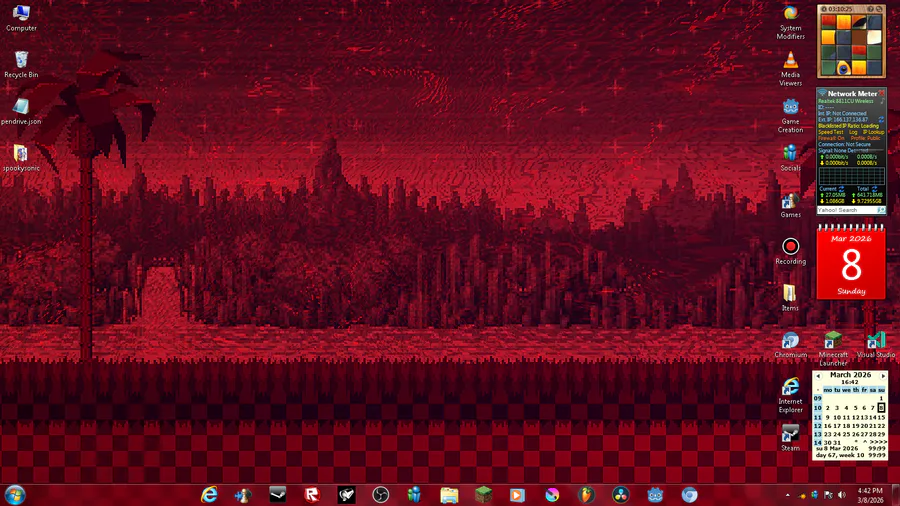This screenshot has width=900, height=506.
Task: Open the chess pawn games taskbar icon
Action: tap(243, 495)
